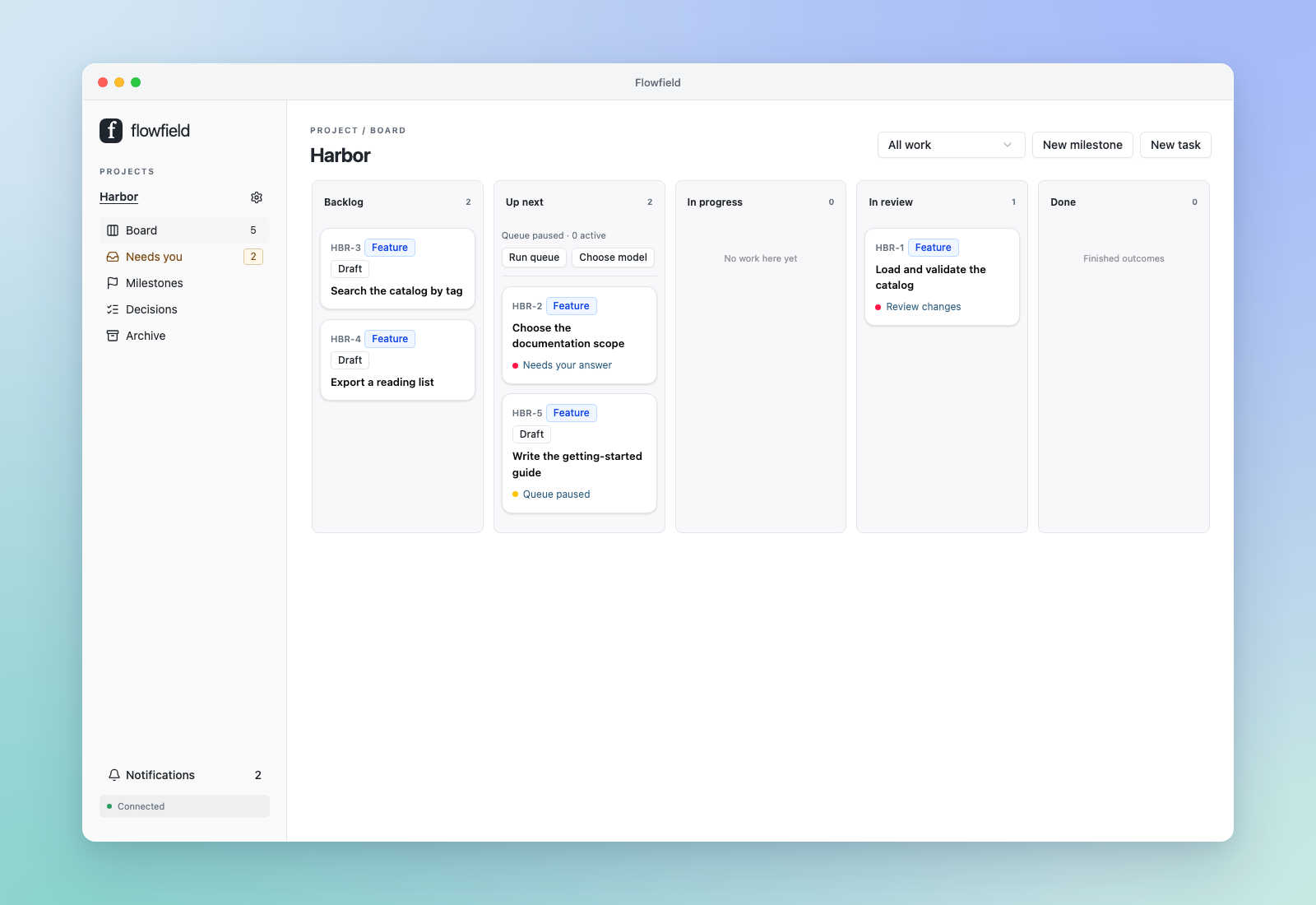The image size is (1316, 905).
Task: Click the Board columns icon in sidebar
Action: [113, 230]
